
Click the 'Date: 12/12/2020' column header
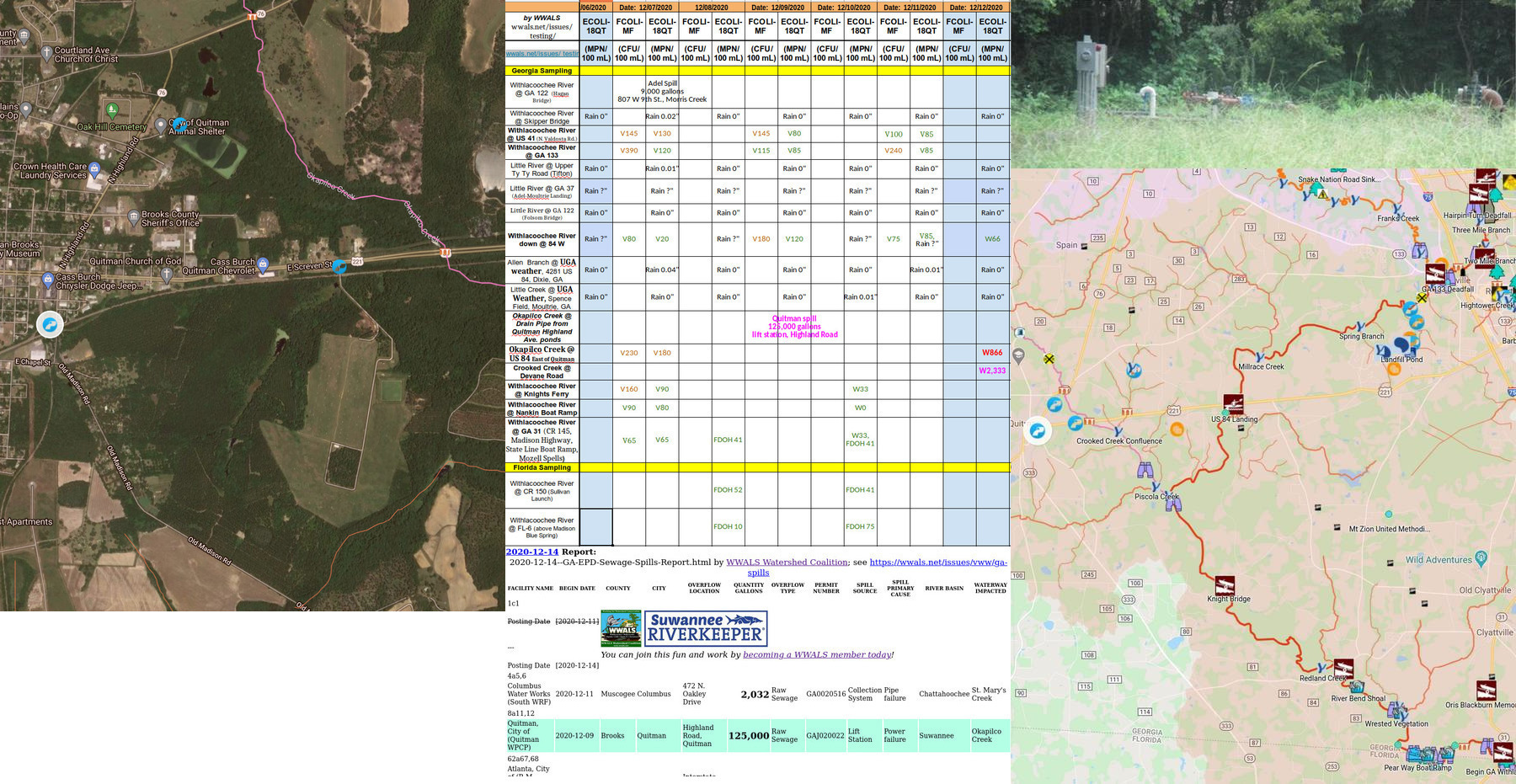coord(976,8)
